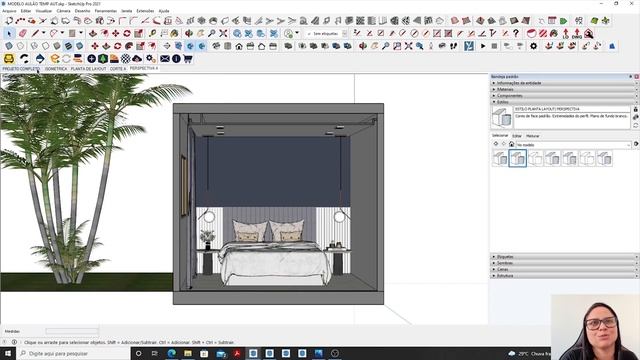Screen dimensions: 640x360
Task: Click the style name input field
Action: coord(571,109)
